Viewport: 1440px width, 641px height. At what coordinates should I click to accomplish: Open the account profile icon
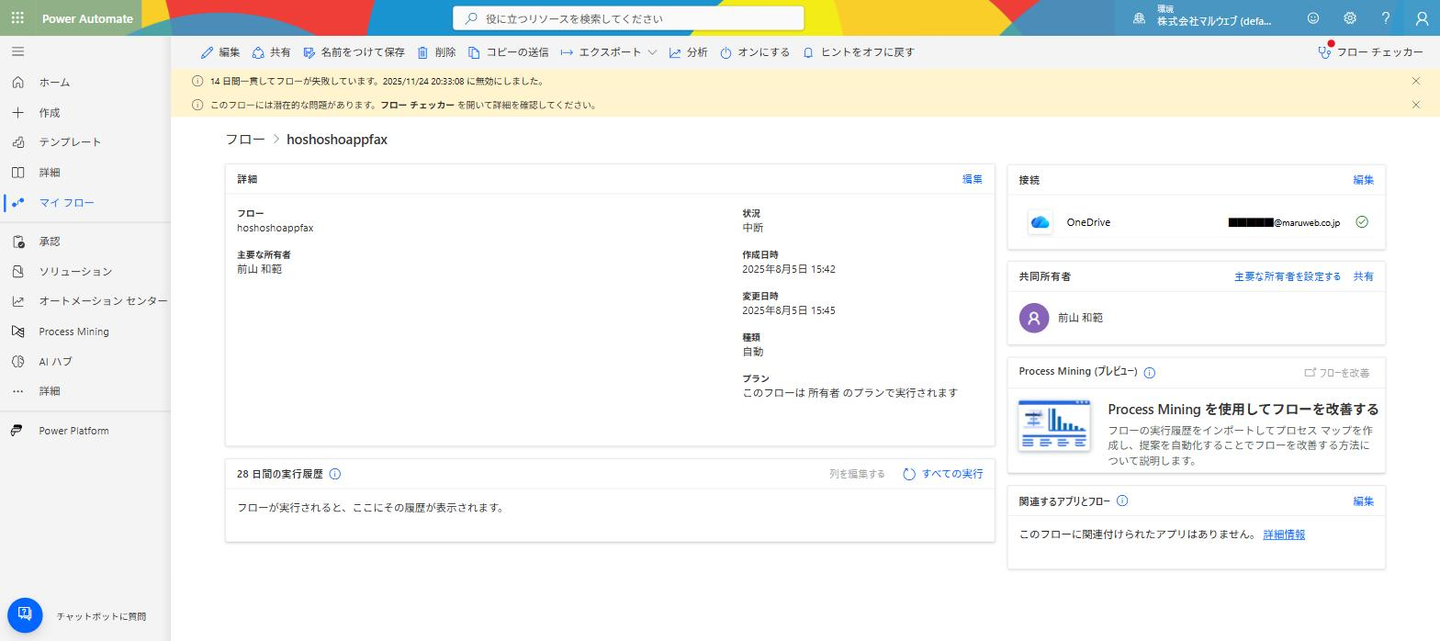pos(1422,18)
